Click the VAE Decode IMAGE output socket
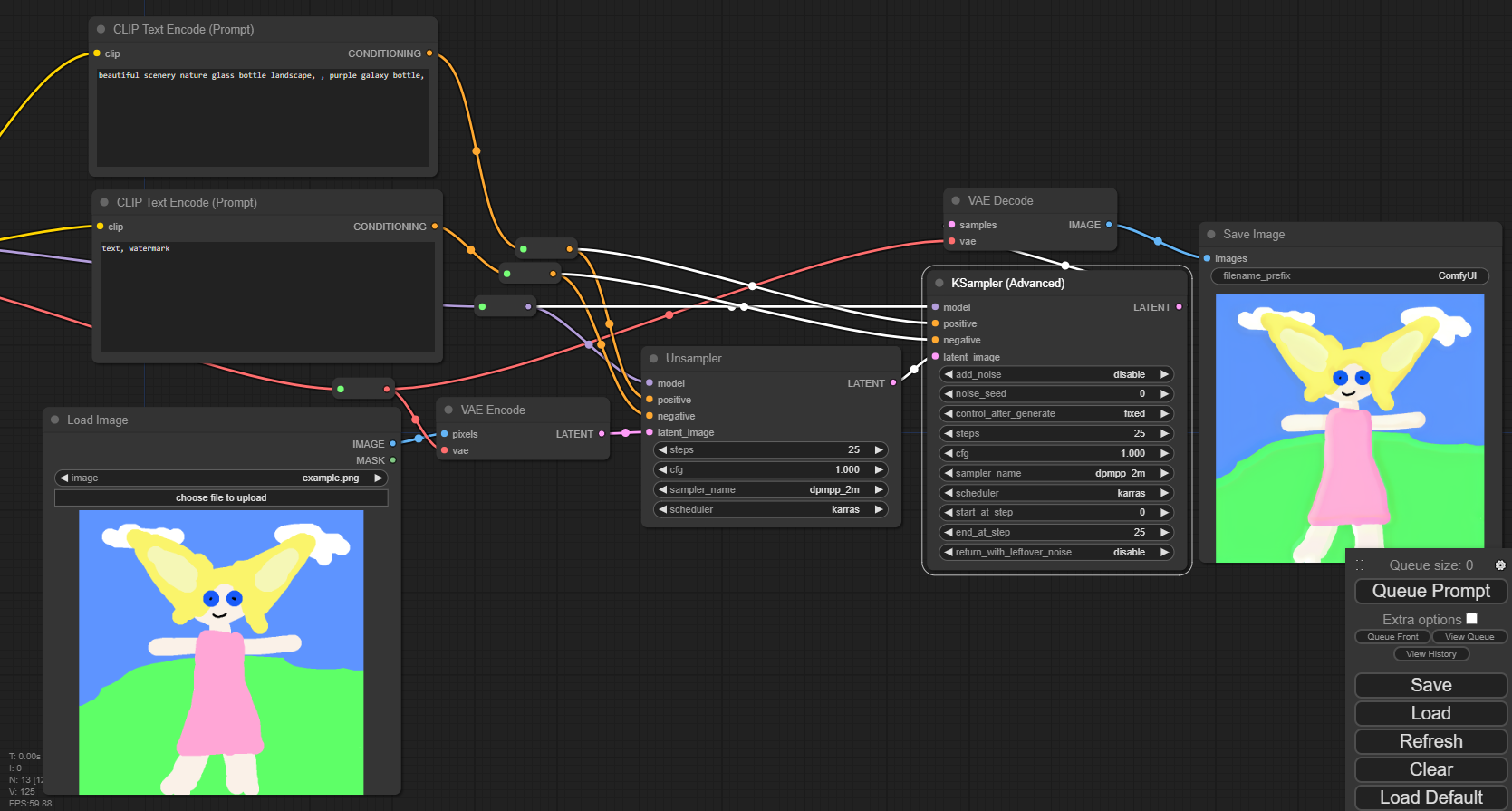This screenshot has height=811, width=1512. click(1109, 225)
